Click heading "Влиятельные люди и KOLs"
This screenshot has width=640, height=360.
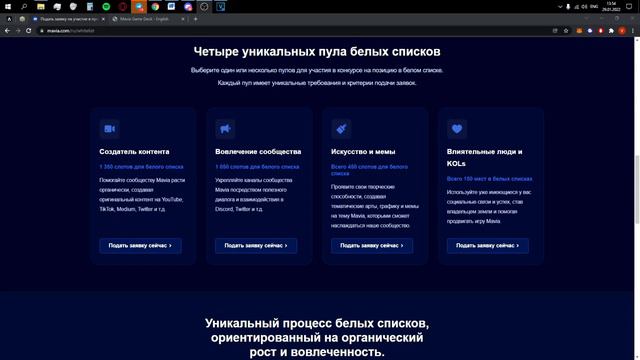pos(484,158)
